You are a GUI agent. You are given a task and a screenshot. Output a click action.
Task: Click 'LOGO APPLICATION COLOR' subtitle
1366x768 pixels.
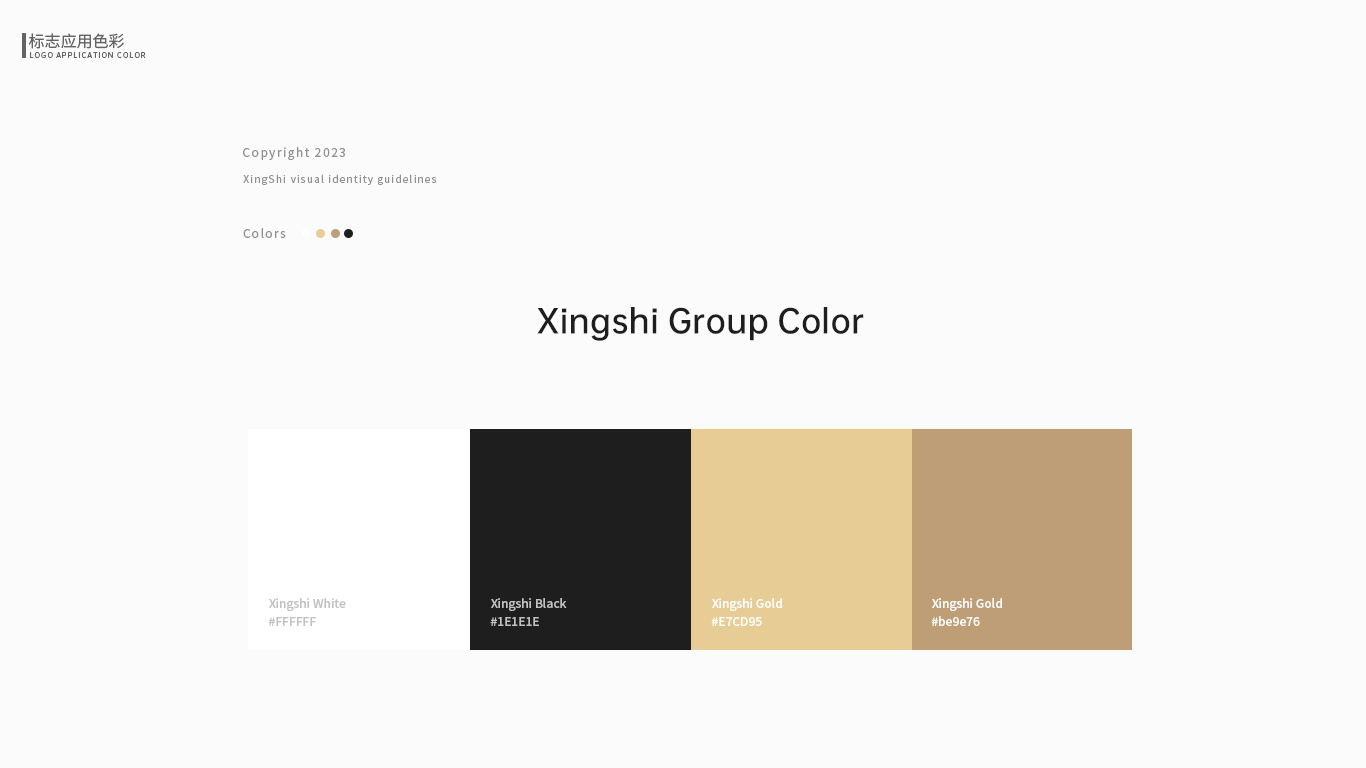click(88, 55)
